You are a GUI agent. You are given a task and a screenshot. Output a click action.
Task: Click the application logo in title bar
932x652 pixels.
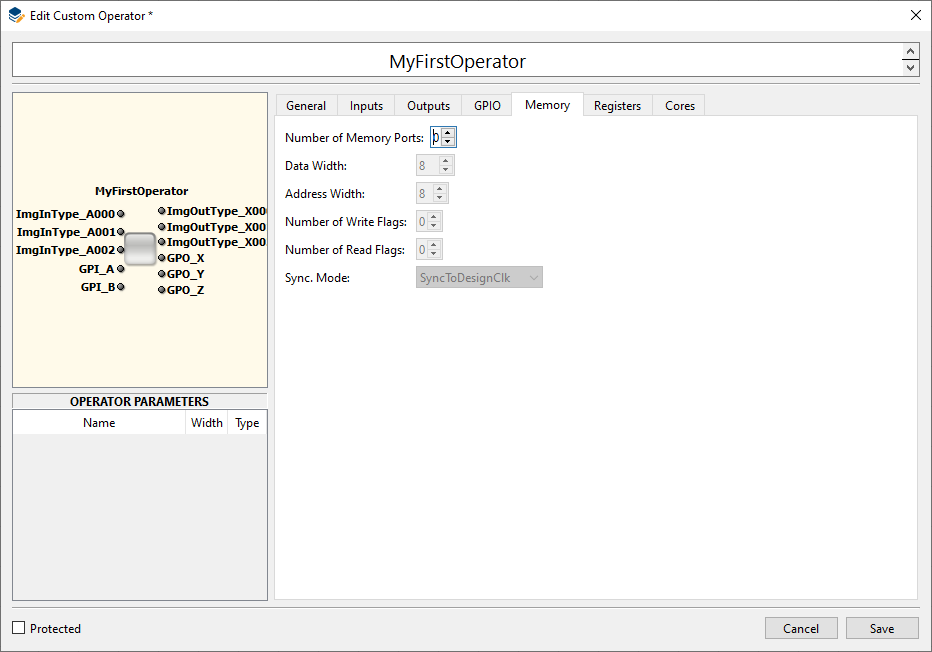(x=16, y=15)
